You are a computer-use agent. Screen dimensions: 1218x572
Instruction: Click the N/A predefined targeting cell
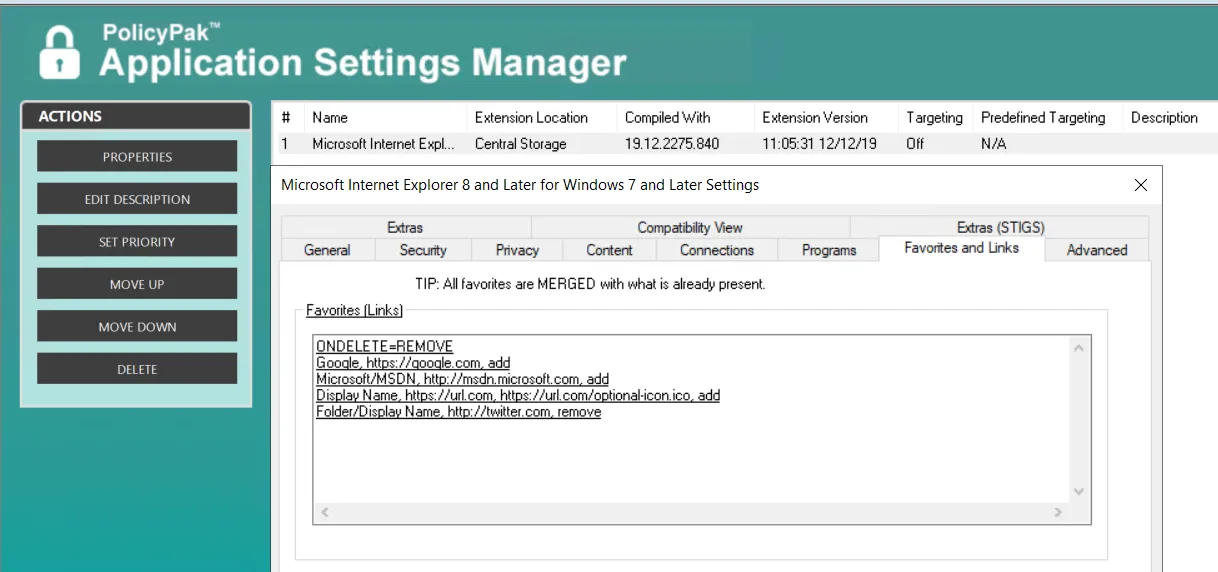[x=993, y=144]
